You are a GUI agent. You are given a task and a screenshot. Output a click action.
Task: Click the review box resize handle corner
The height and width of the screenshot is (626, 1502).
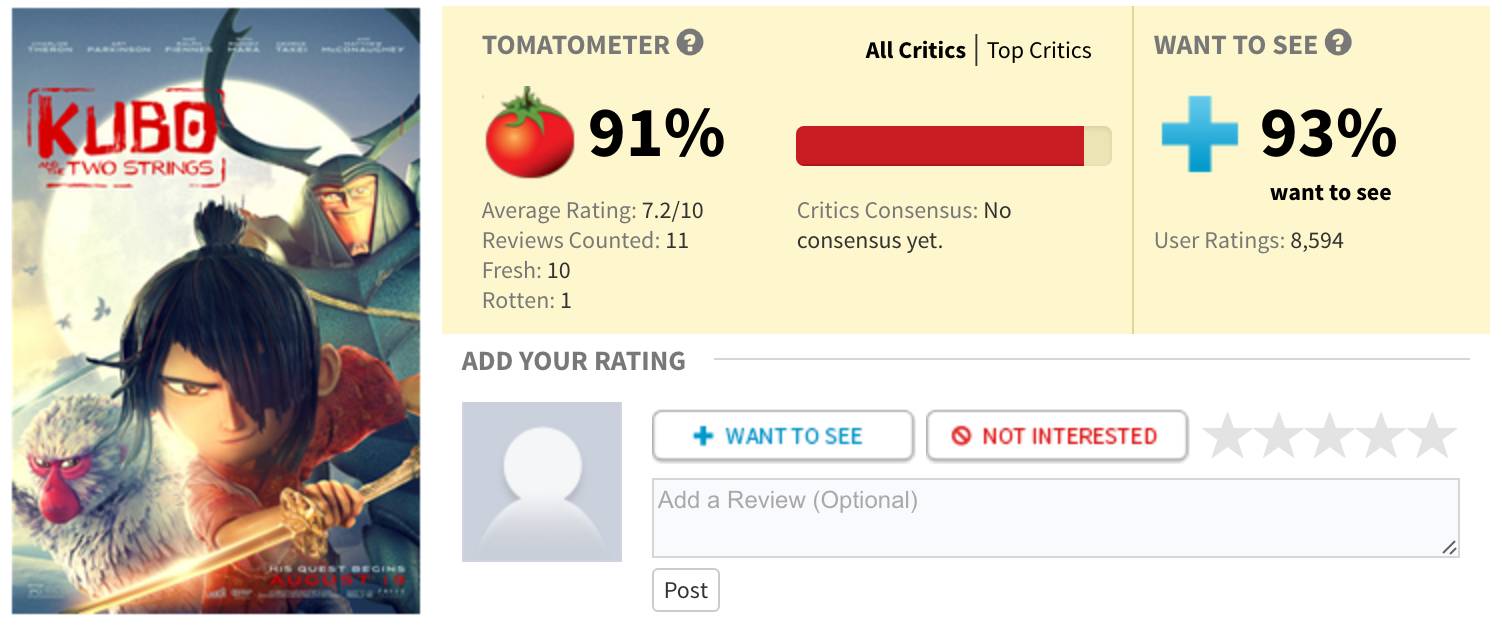click(1450, 547)
